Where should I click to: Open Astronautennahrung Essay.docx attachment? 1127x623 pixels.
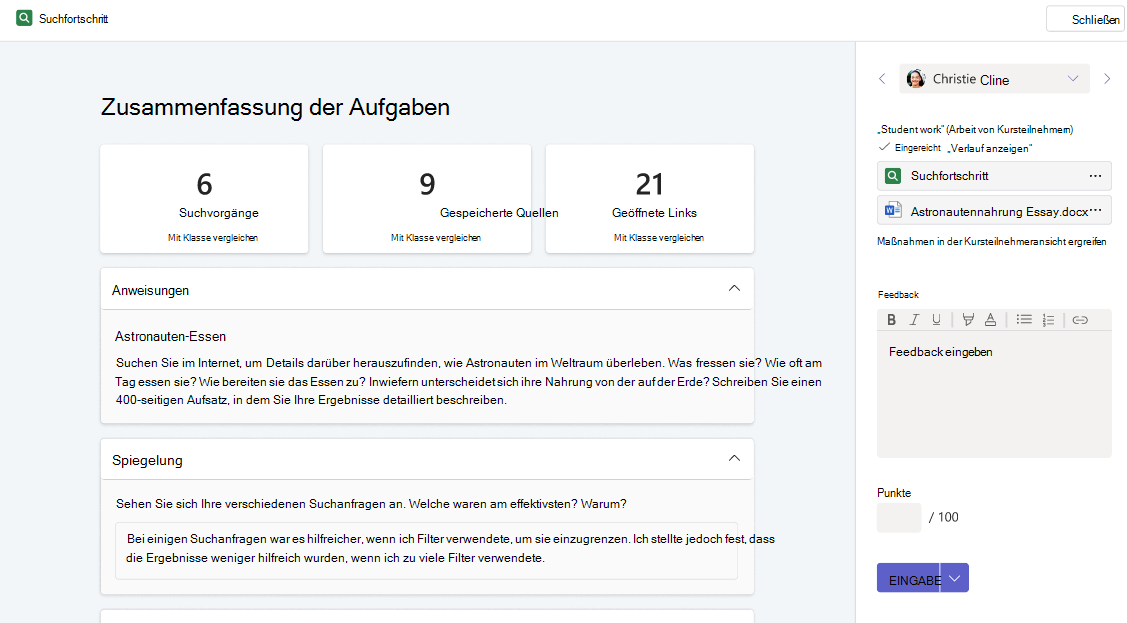994,211
